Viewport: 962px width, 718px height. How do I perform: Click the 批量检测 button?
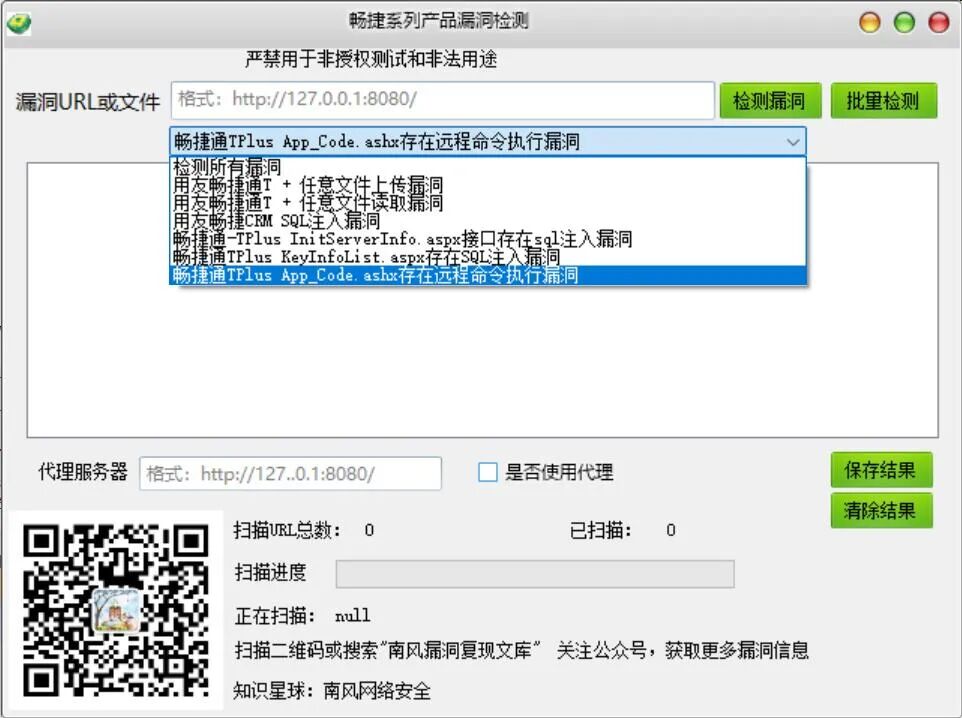pyautogui.click(x=883, y=101)
